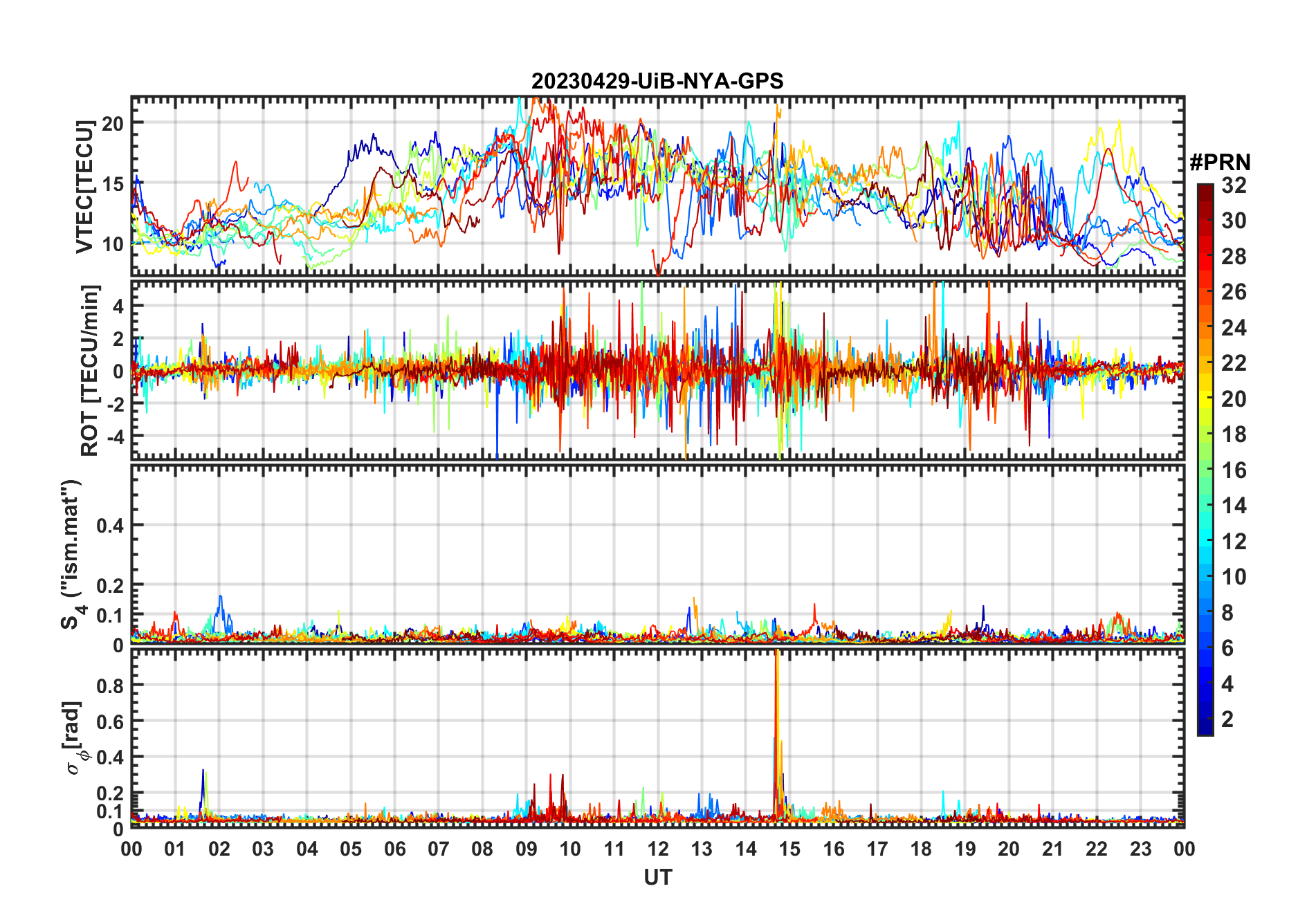Click the VTEC[TECU] y-axis label
Screen dimensions: 1316x920
coord(84,187)
